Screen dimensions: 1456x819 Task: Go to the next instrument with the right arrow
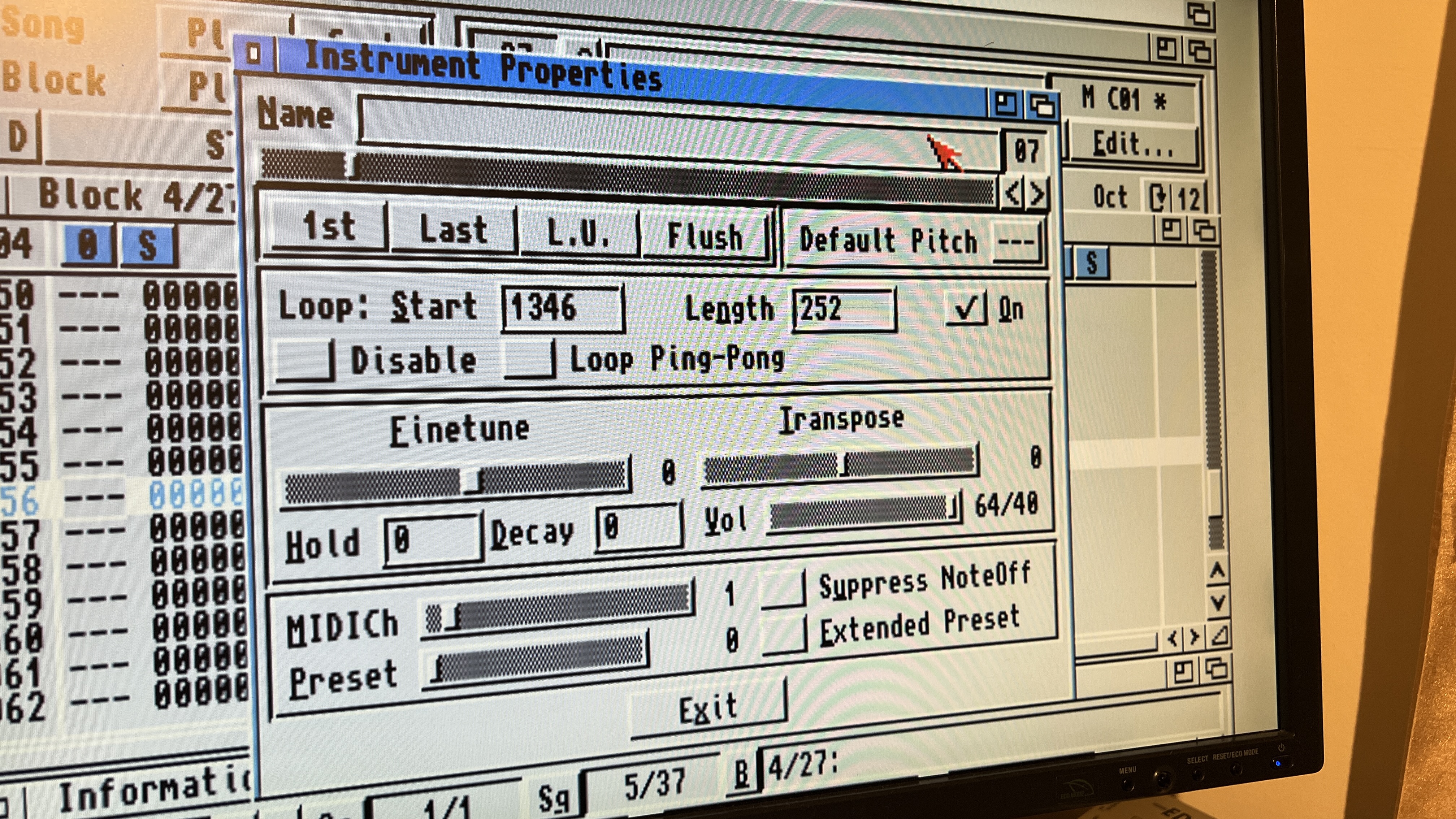[1037, 195]
